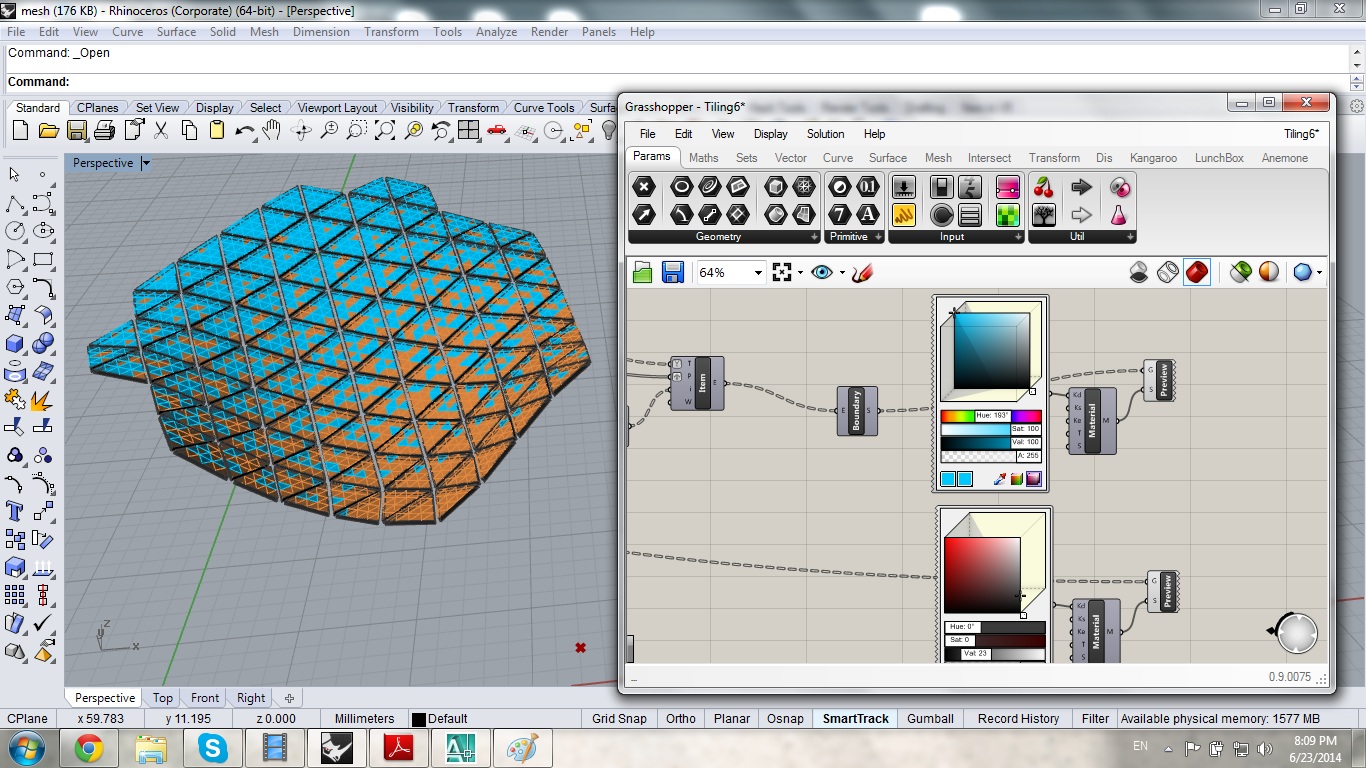
Task: Select the Zoom Window tool
Action: [356, 130]
